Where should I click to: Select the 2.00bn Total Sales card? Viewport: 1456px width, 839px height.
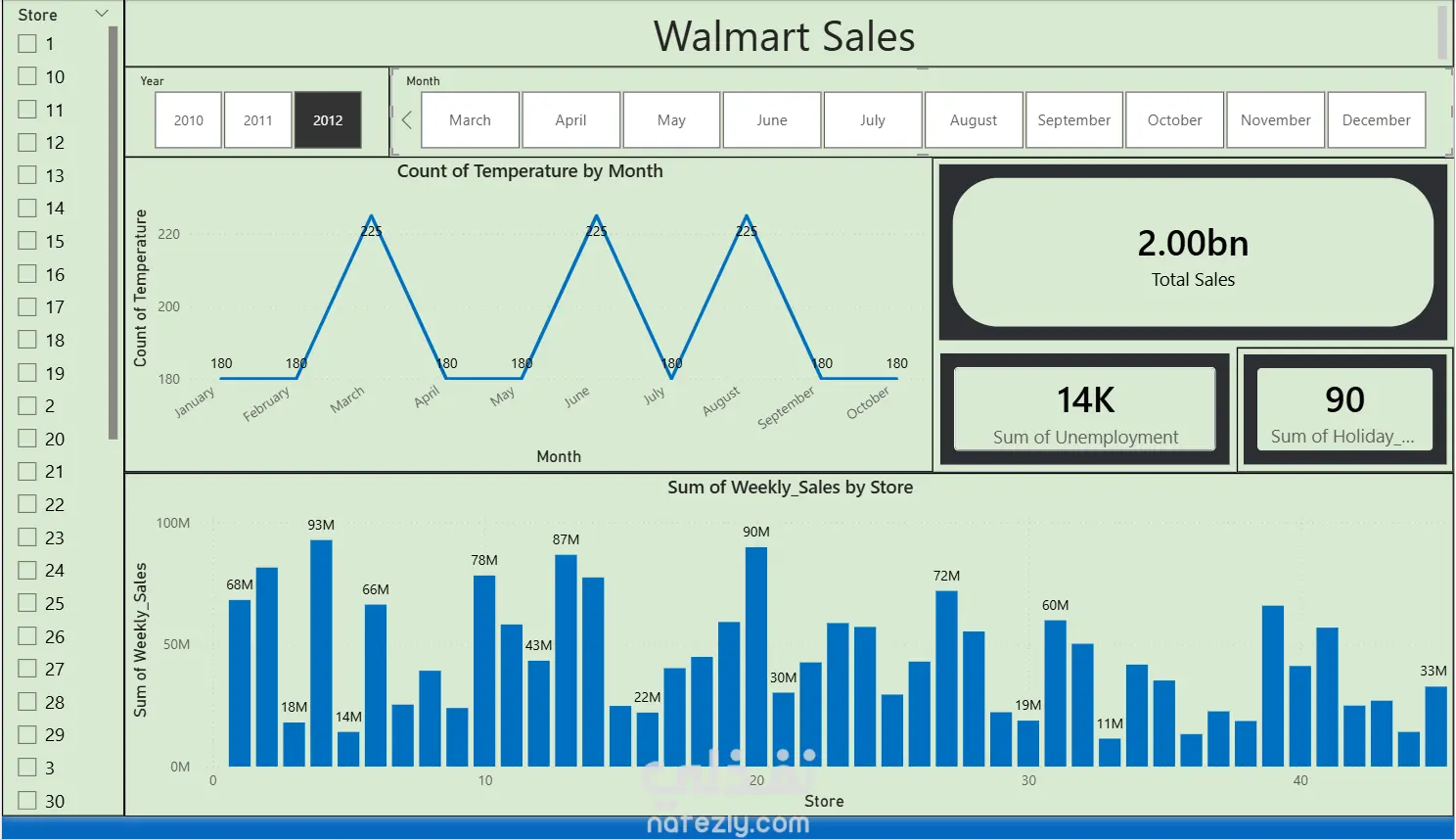1193,253
